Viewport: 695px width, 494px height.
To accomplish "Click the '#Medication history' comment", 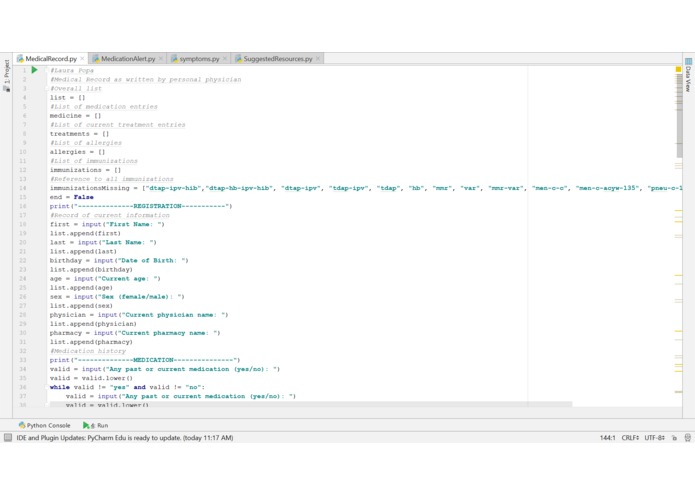I will [88, 351].
